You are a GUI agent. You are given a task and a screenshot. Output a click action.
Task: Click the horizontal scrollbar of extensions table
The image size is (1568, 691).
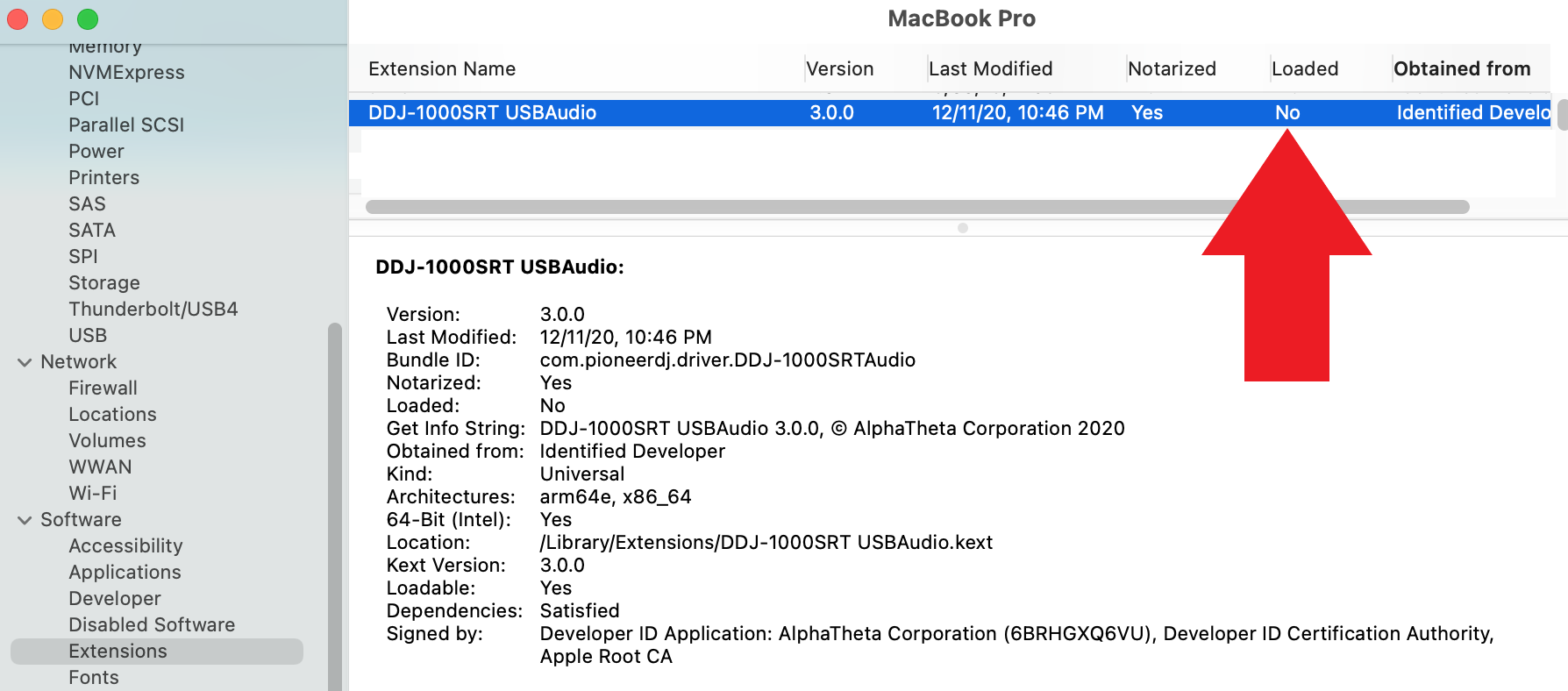[x=917, y=207]
